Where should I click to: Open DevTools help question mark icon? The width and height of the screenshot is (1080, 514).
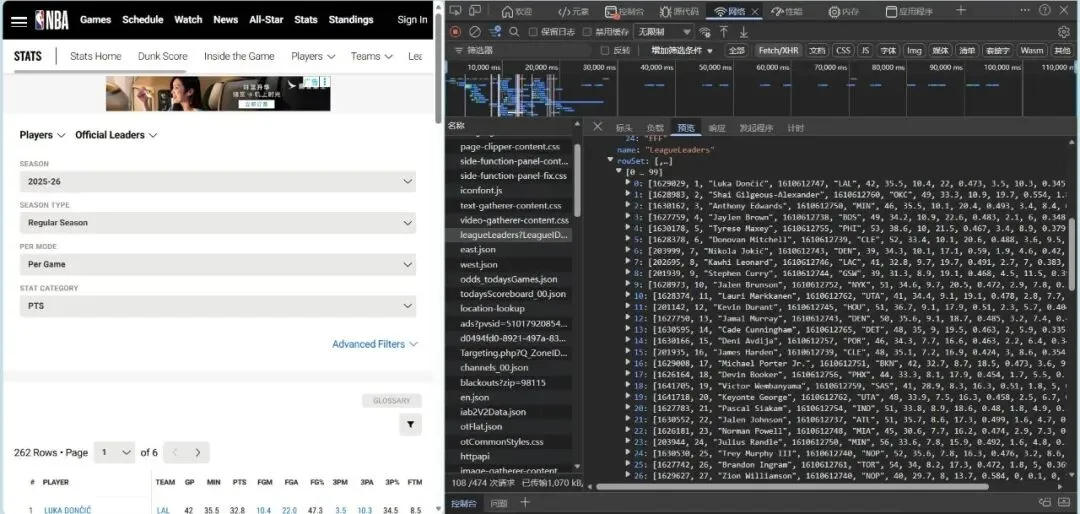tap(1045, 10)
